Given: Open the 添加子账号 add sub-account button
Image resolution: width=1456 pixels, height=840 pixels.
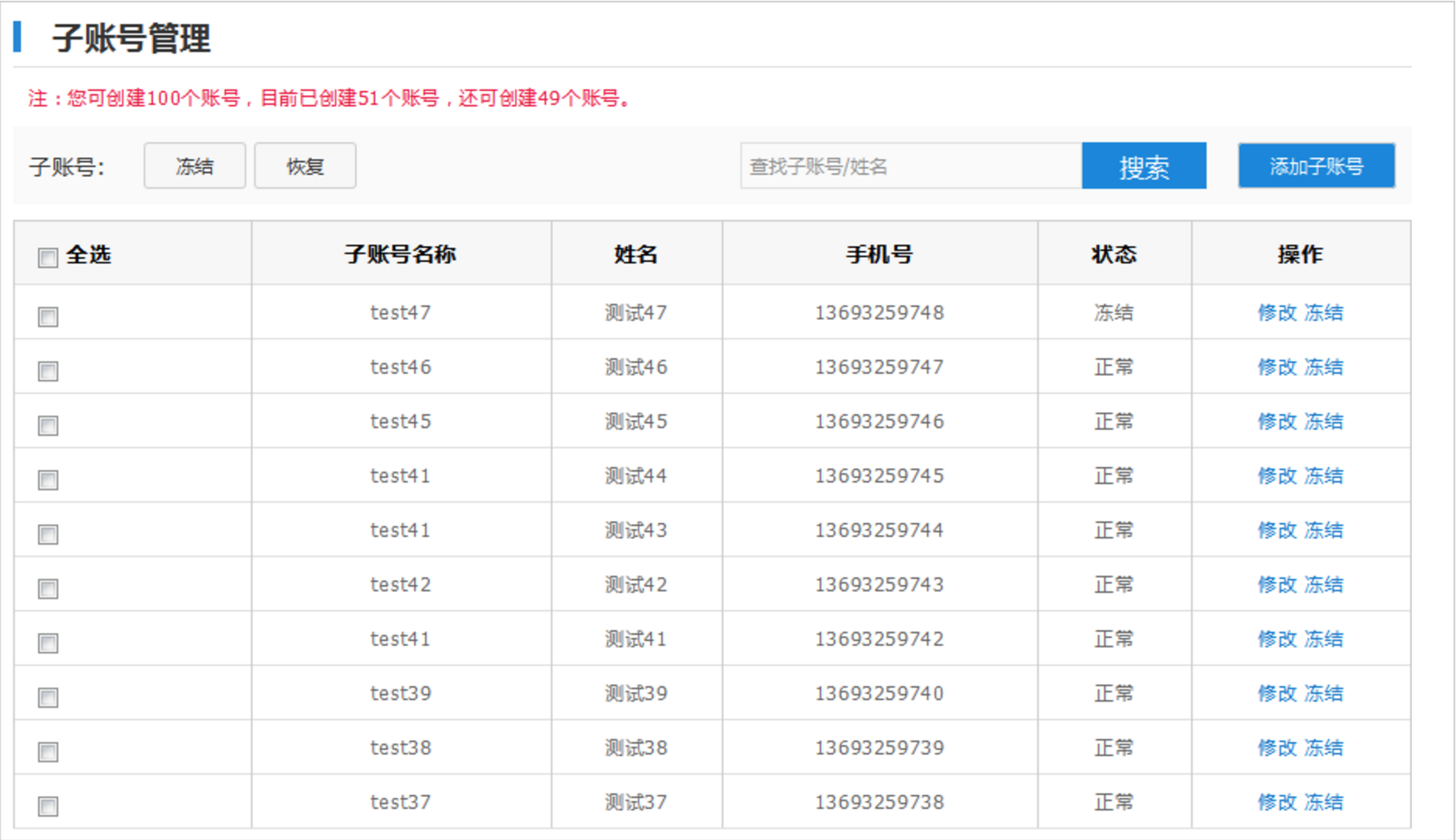Looking at the screenshot, I should pos(1315,166).
